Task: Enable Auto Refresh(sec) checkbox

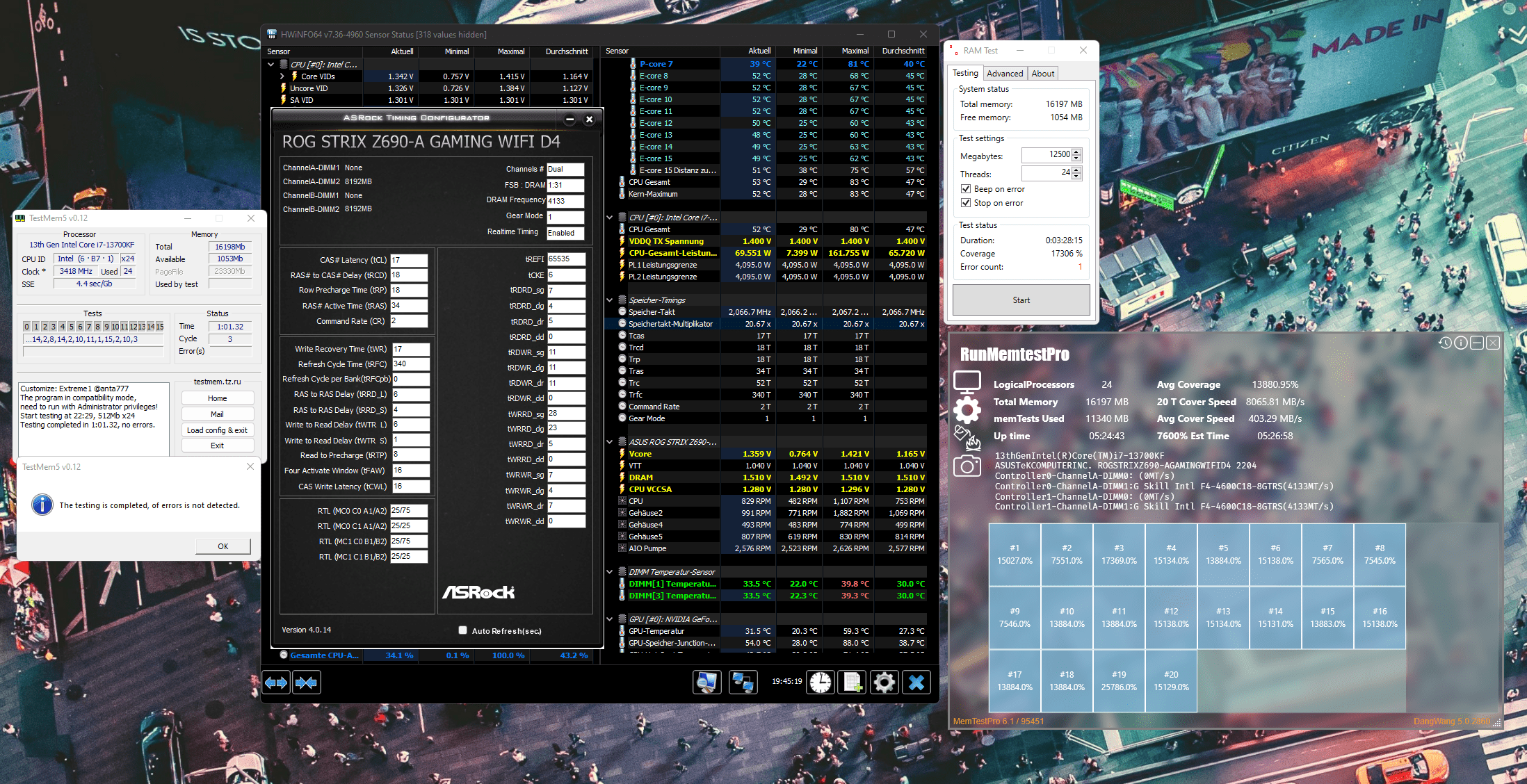Action: coord(463,630)
